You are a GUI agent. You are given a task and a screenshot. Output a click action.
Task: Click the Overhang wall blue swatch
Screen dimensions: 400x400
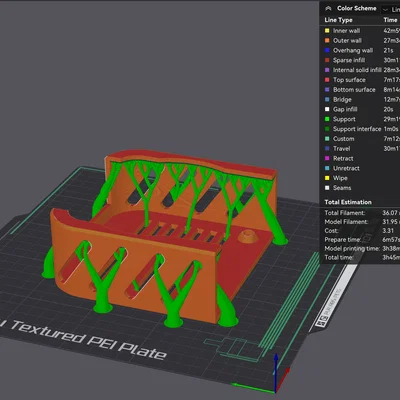[x=327, y=50]
